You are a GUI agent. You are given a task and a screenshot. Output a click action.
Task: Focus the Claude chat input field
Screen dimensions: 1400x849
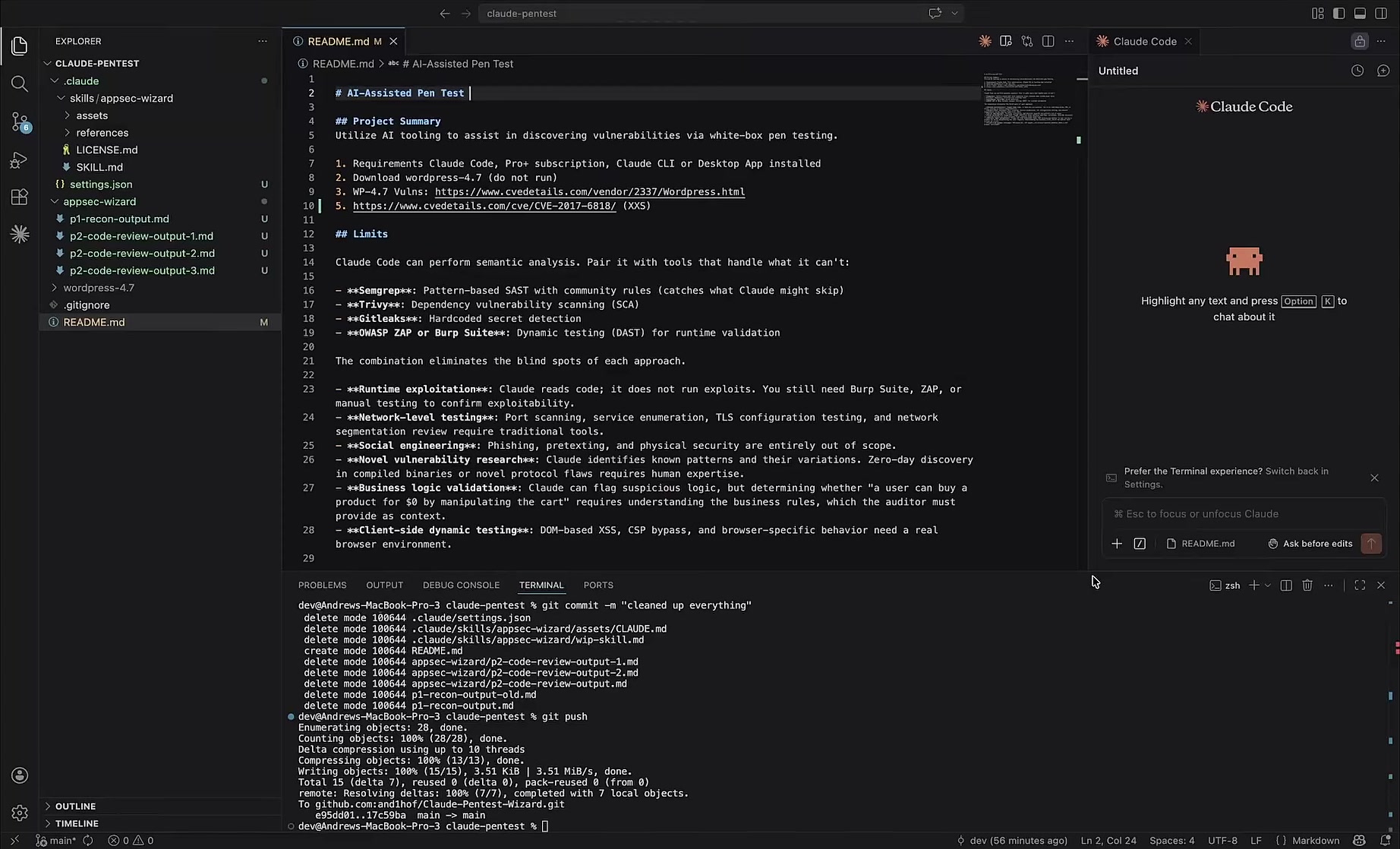tap(1244, 514)
